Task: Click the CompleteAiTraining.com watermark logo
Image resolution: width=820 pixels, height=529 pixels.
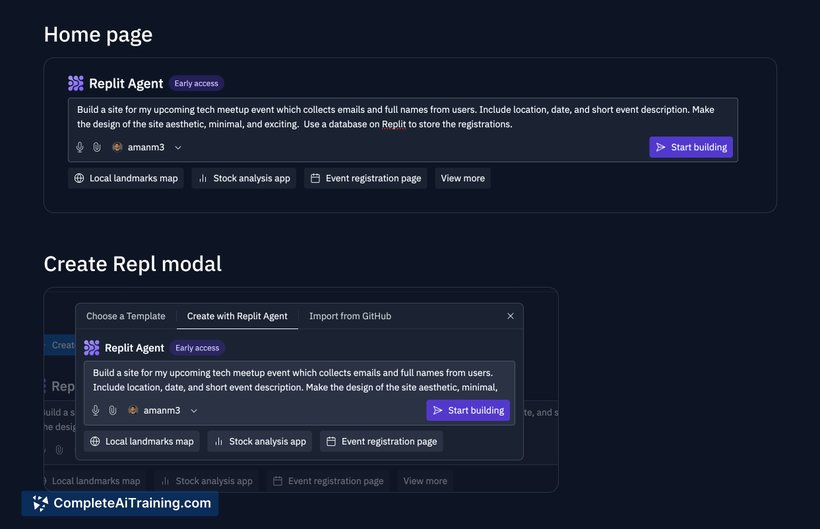Action: 41,503
